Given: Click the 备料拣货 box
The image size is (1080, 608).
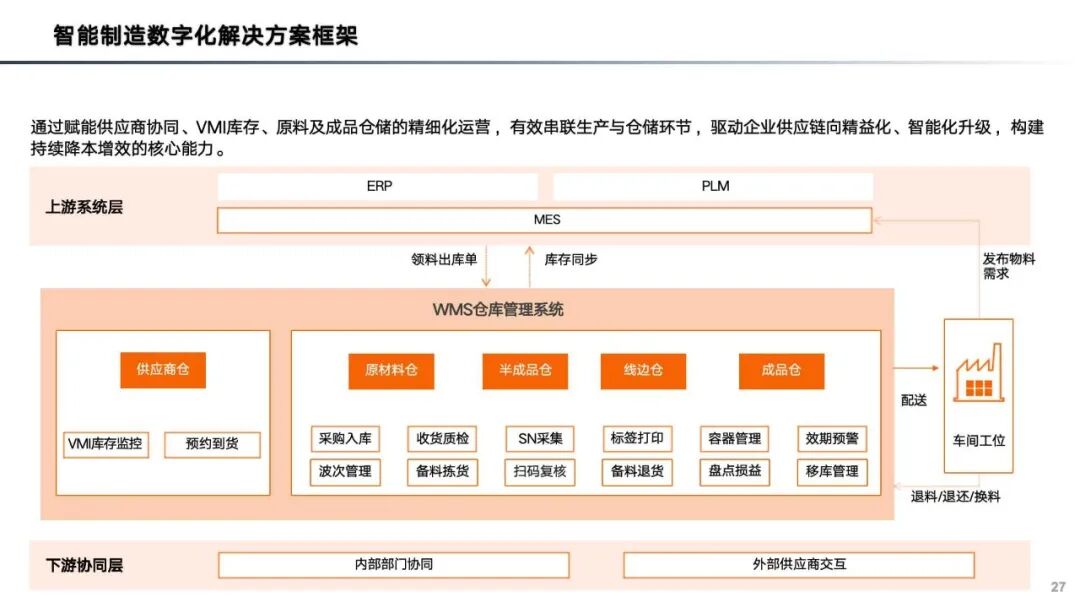Looking at the screenshot, I should point(442,472).
